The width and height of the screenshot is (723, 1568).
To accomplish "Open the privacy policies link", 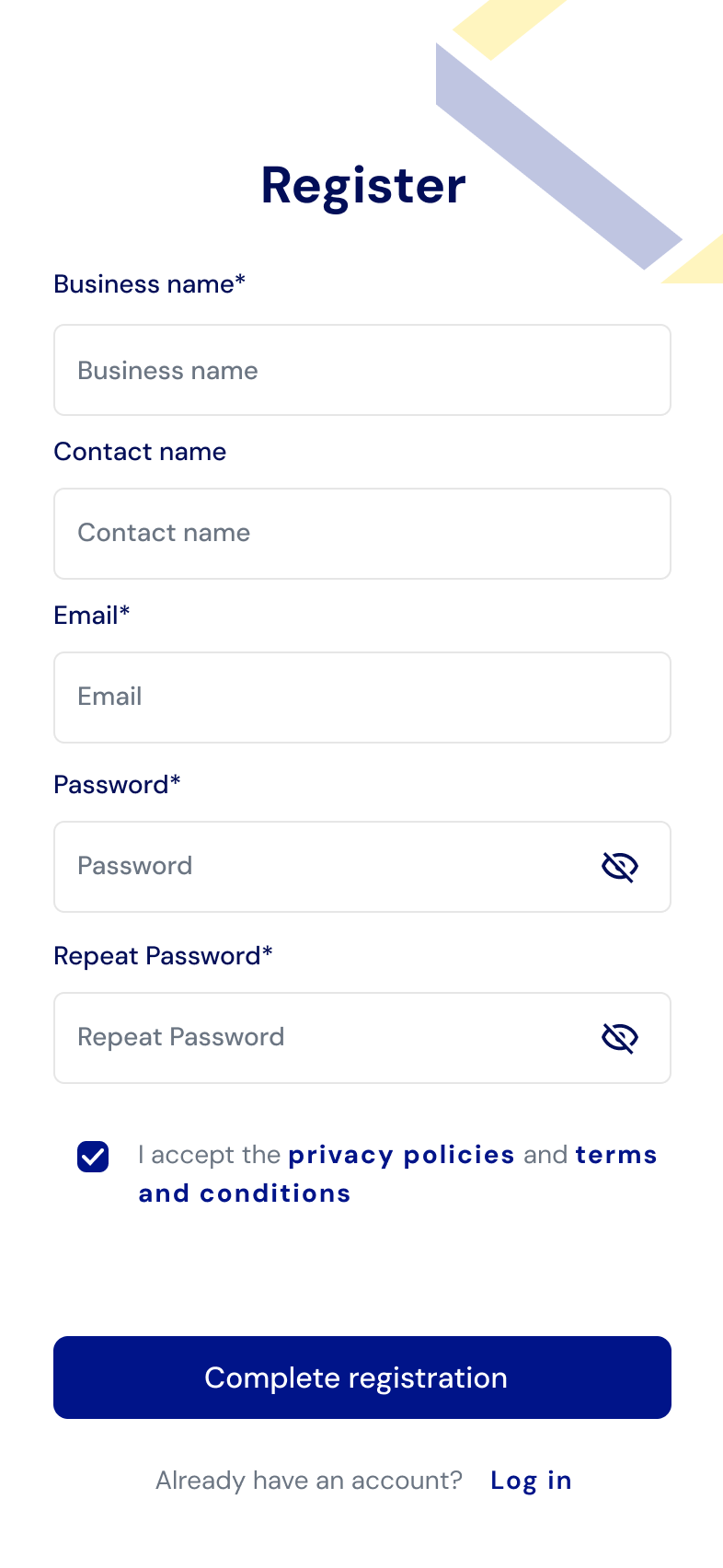I will [401, 1155].
